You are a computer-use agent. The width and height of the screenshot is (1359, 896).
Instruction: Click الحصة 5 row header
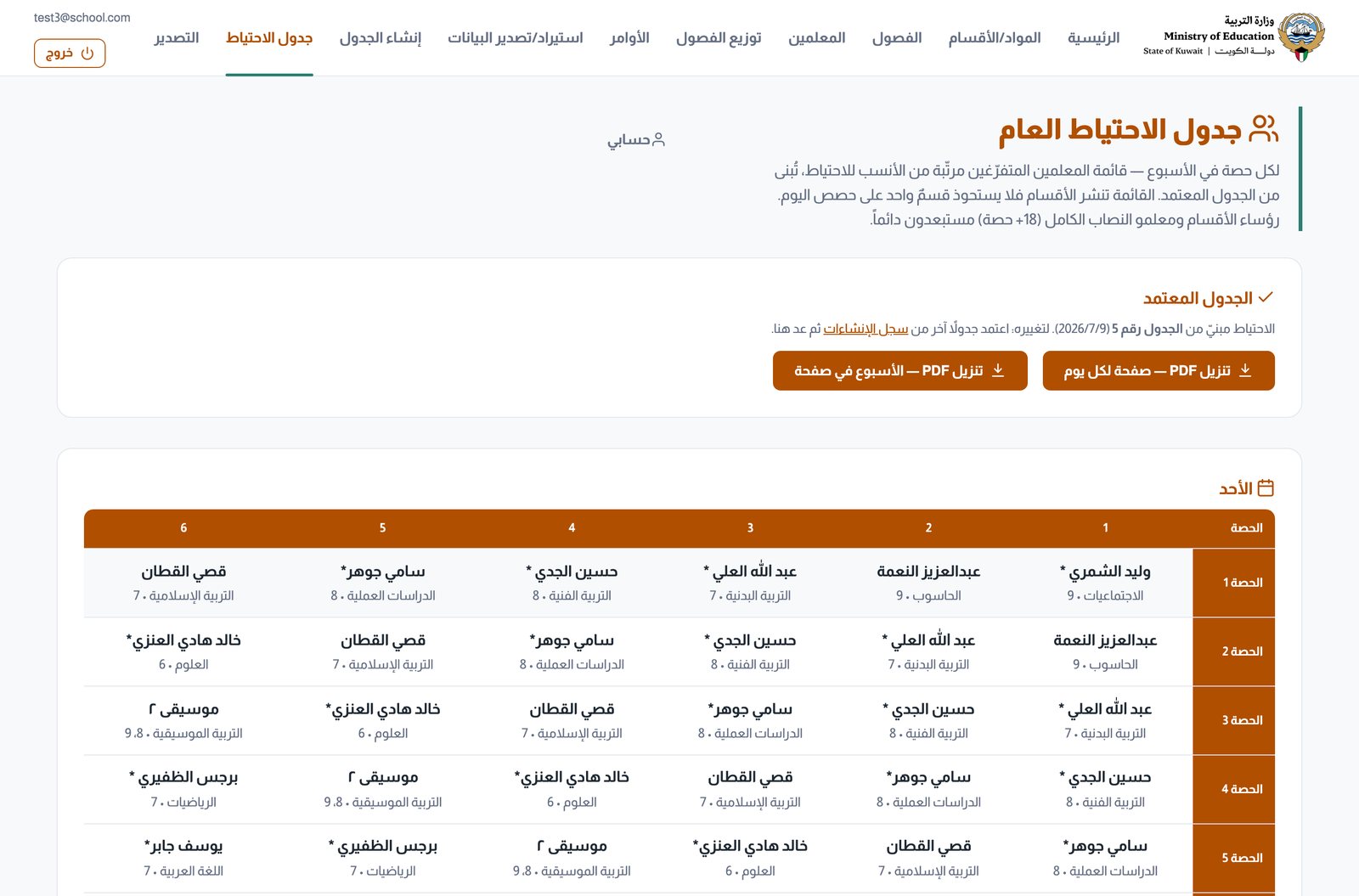coord(1233,858)
